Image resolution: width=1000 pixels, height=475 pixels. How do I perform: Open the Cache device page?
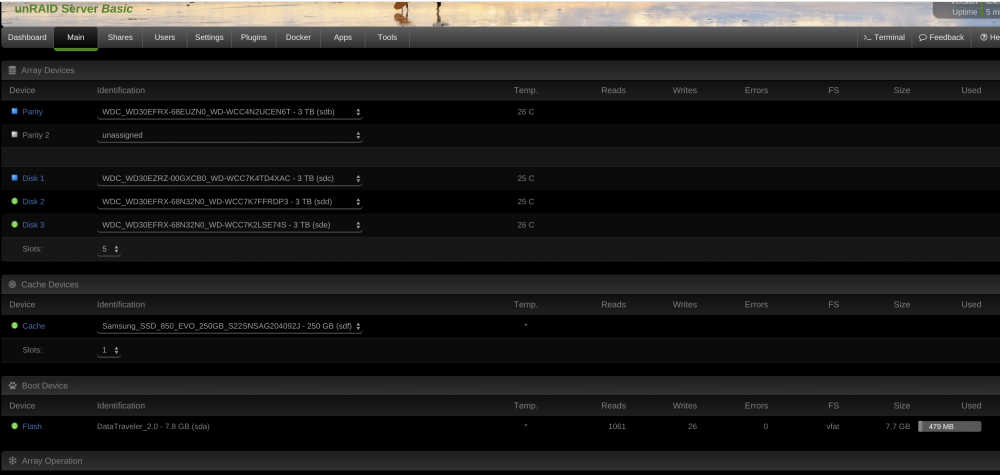pos(34,326)
